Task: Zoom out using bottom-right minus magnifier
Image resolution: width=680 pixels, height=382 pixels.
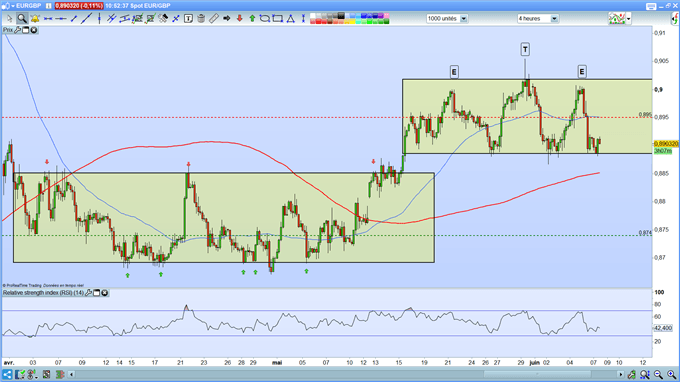Action: click(658, 374)
